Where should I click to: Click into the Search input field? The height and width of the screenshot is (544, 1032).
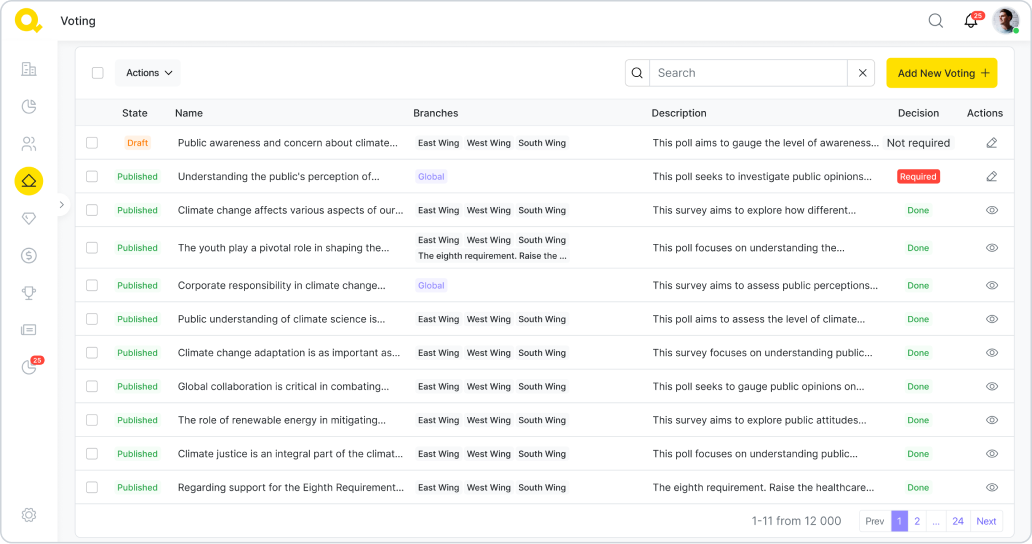coord(748,73)
